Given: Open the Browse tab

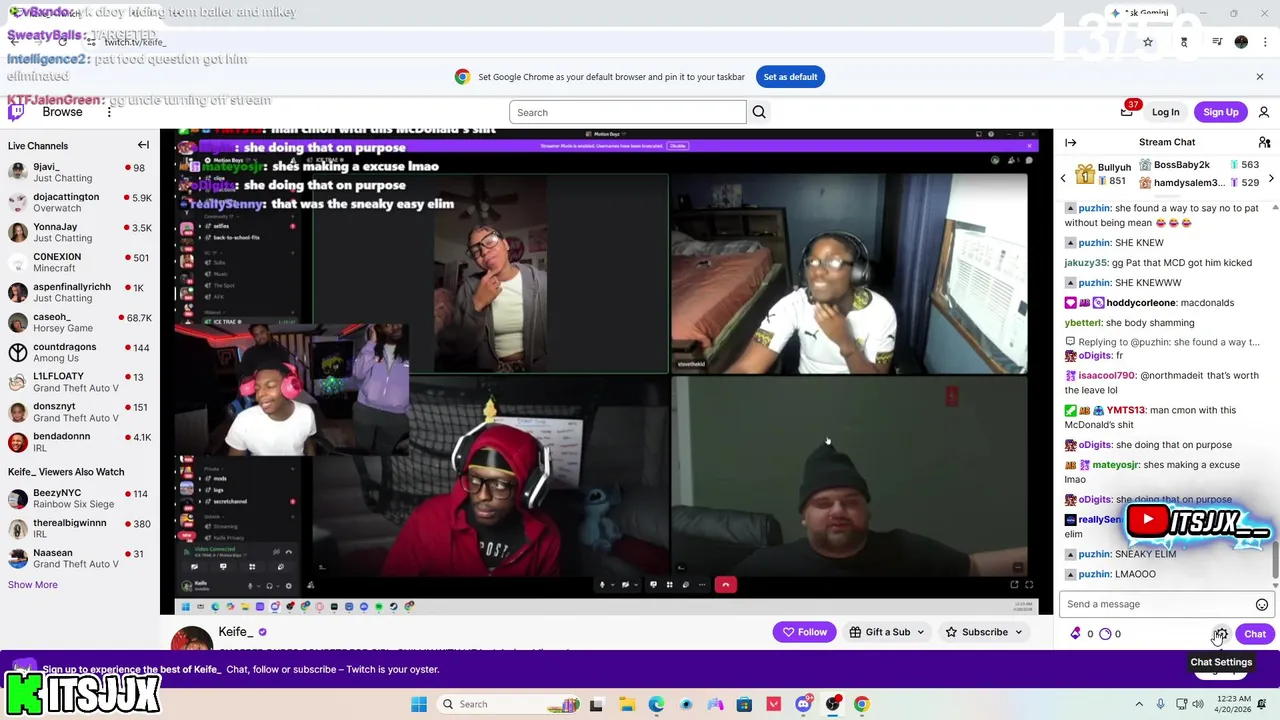Looking at the screenshot, I should tap(62, 112).
